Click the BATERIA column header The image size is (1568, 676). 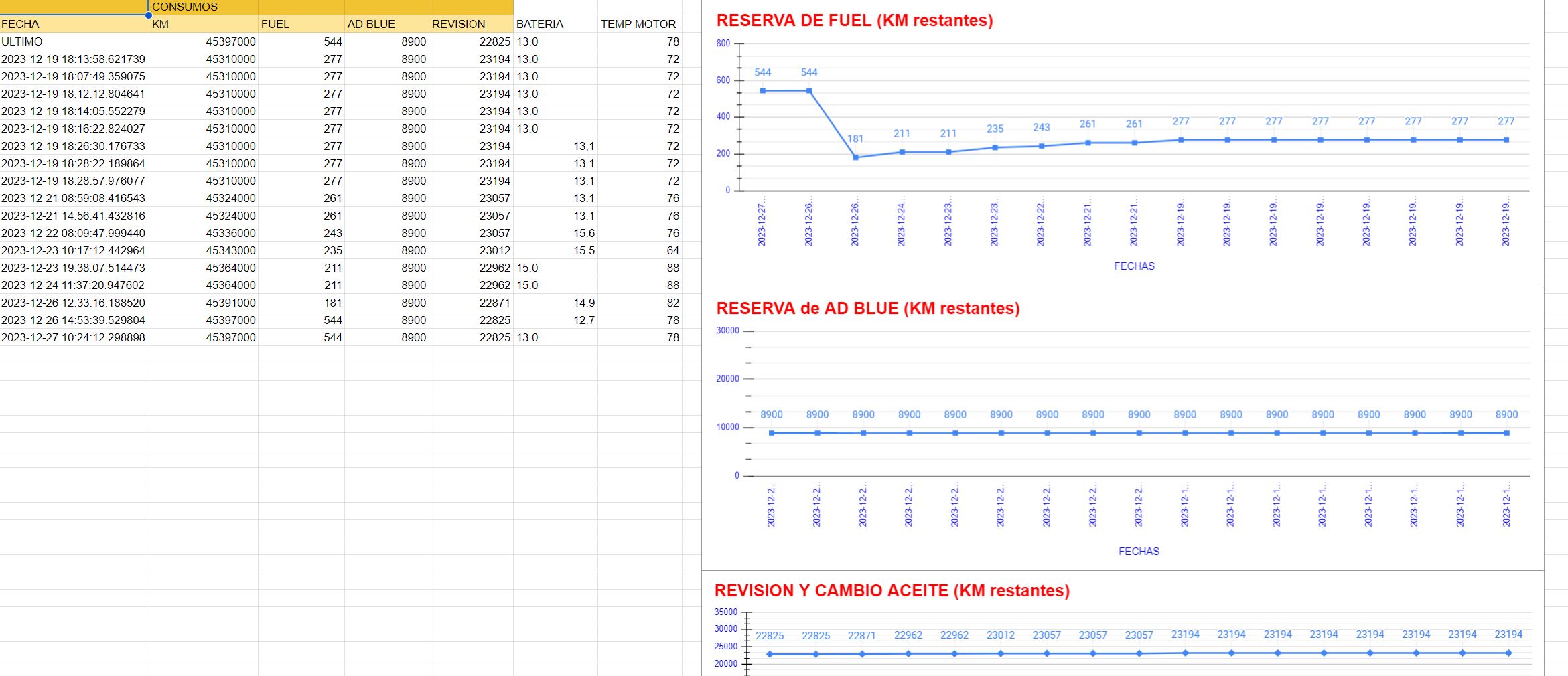click(555, 24)
